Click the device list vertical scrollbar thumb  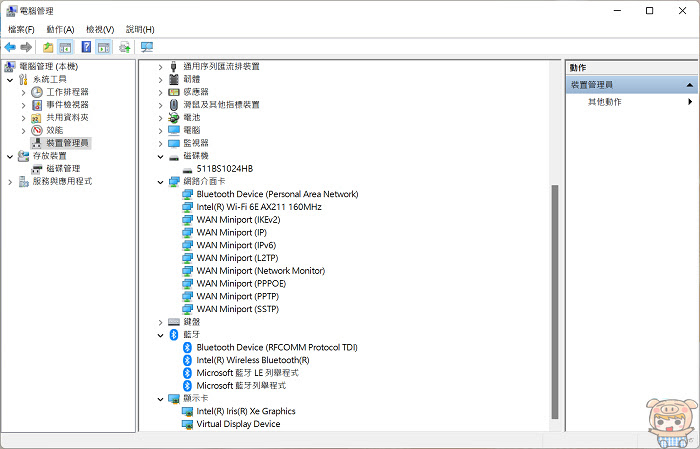point(555,302)
